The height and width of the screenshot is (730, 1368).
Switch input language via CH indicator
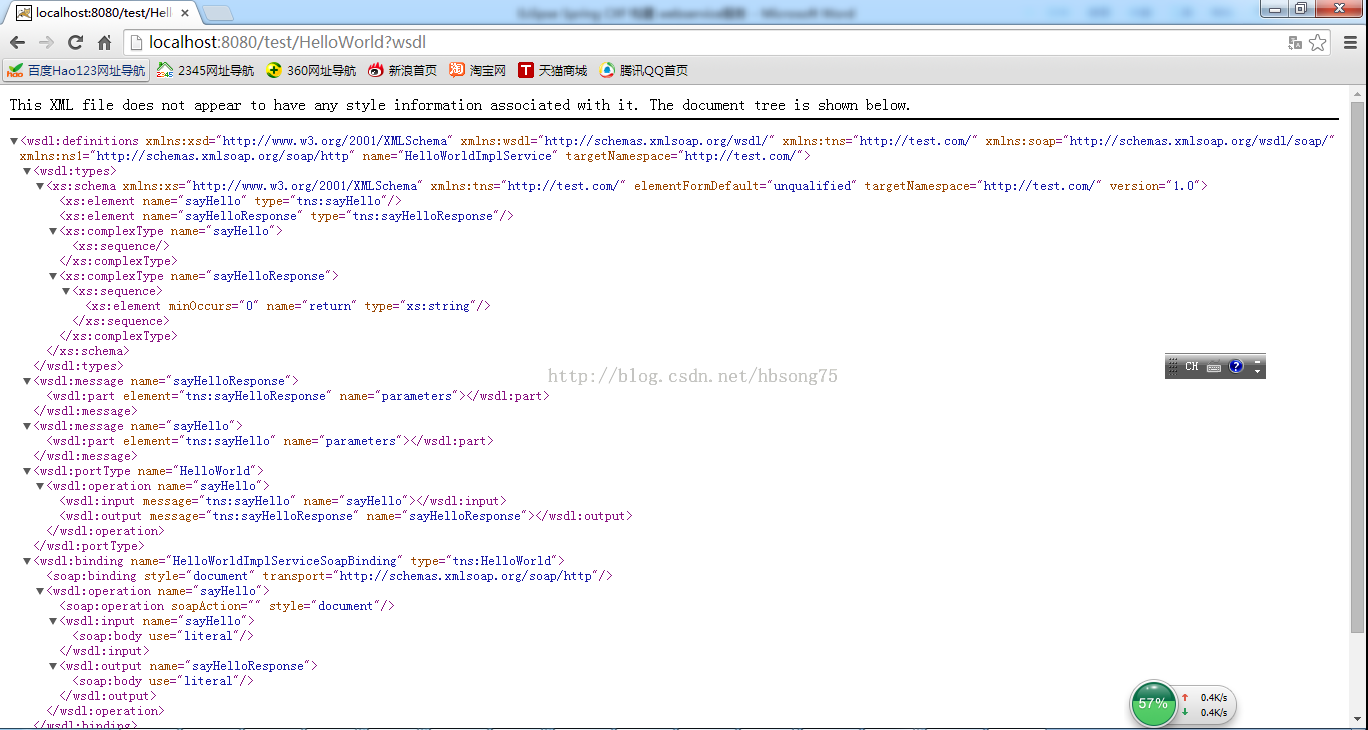pos(1191,367)
